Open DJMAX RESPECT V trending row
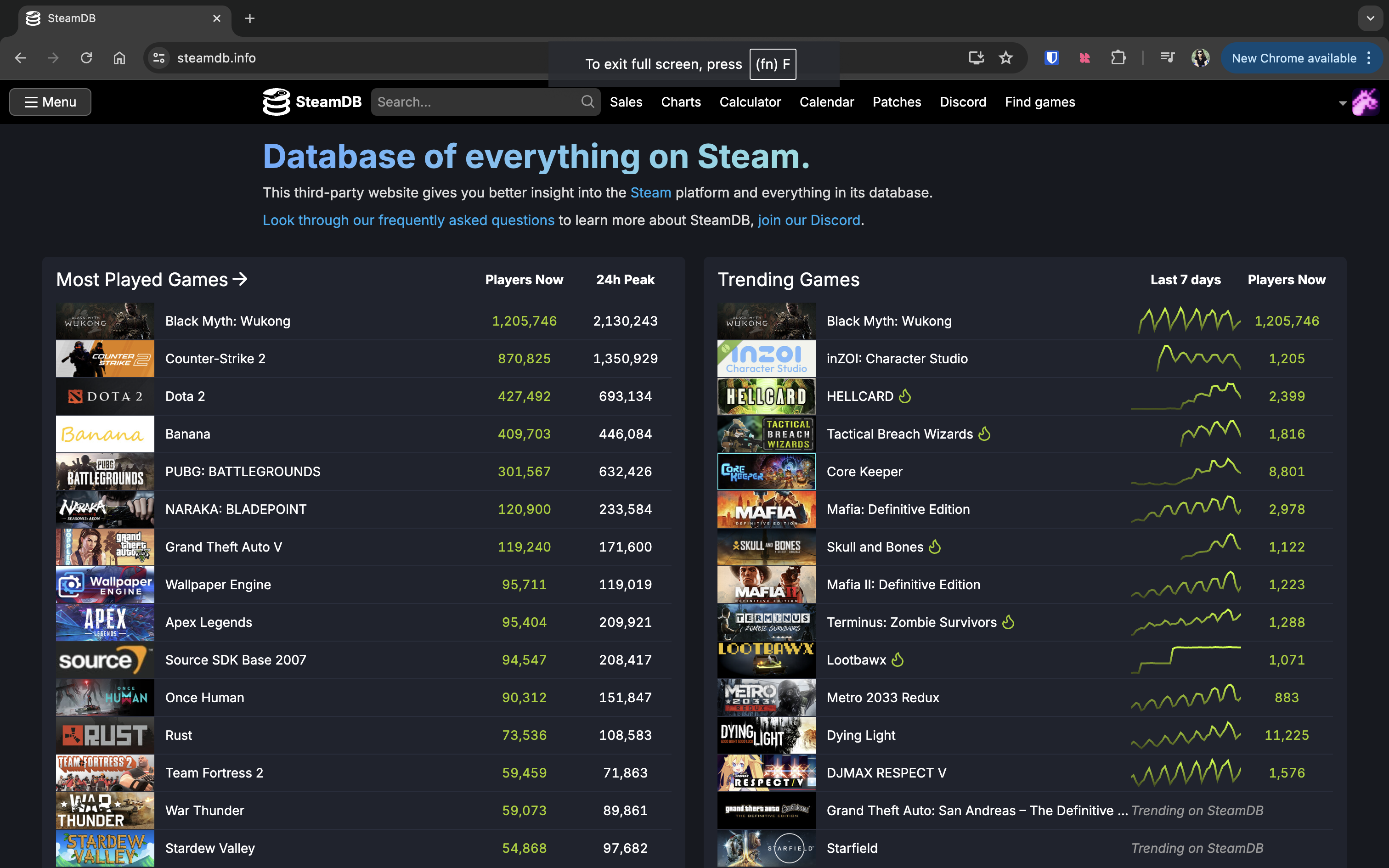Image resolution: width=1389 pixels, height=868 pixels. [x=1025, y=772]
